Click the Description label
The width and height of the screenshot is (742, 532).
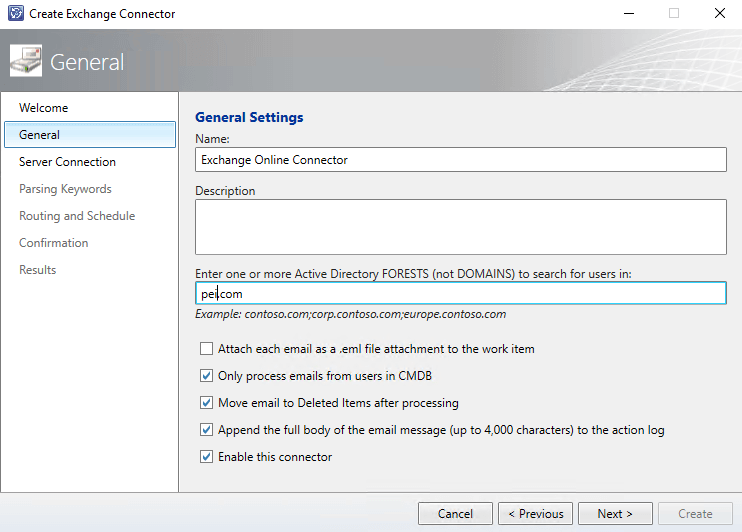click(x=225, y=191)
